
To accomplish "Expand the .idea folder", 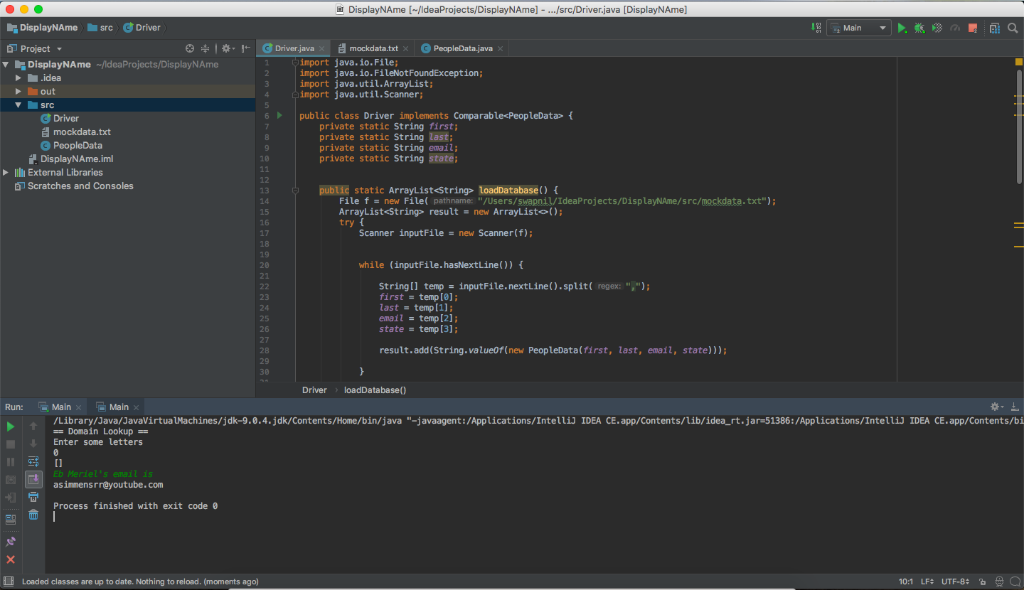I will (18, 78).
